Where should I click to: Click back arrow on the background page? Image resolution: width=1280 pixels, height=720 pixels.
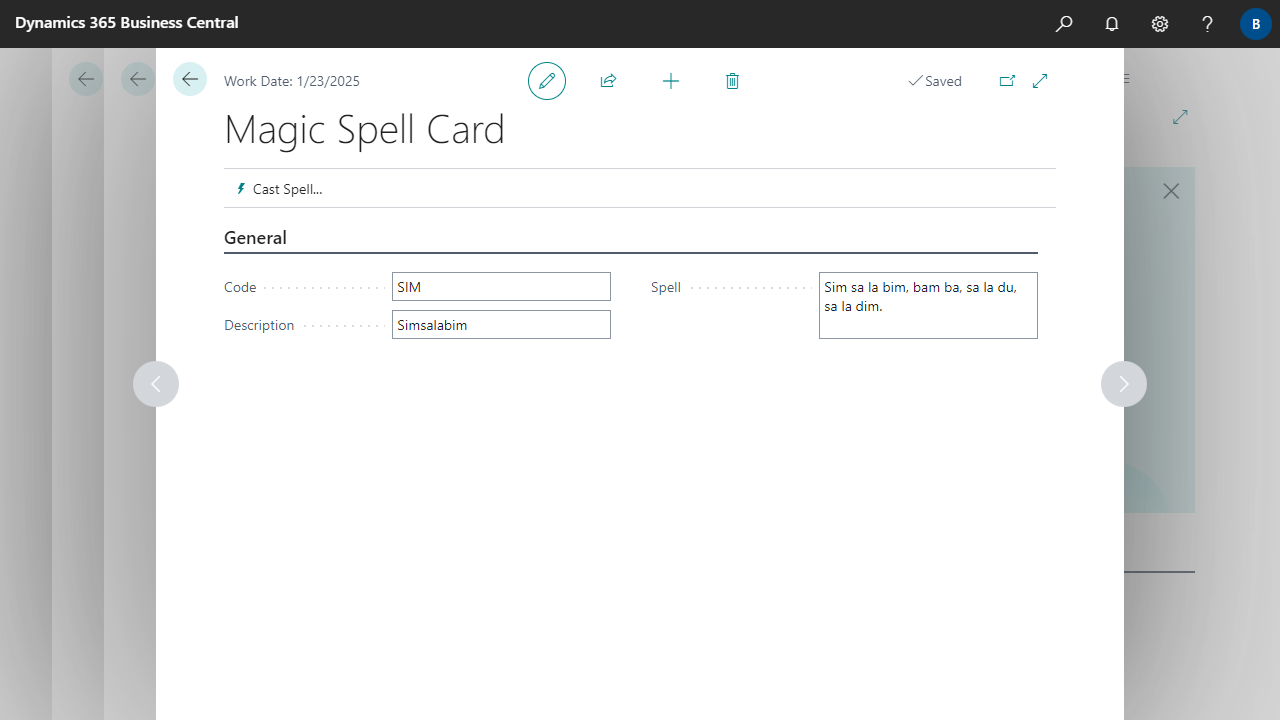coord(86,79)
